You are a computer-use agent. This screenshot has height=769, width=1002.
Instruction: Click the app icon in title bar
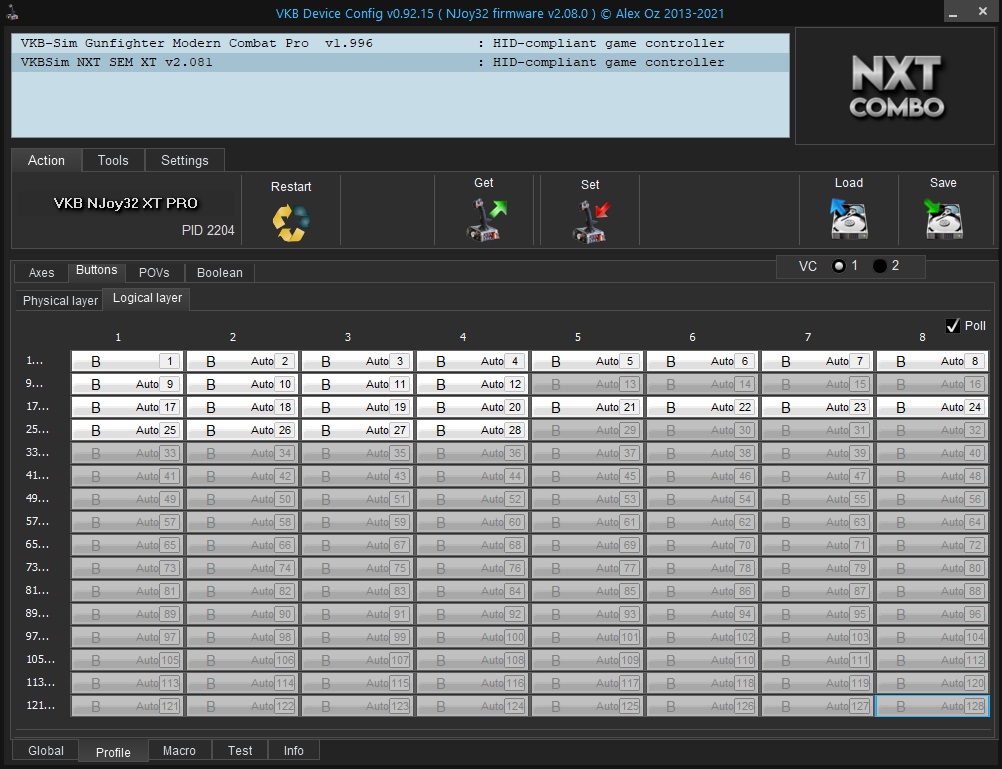12,12
